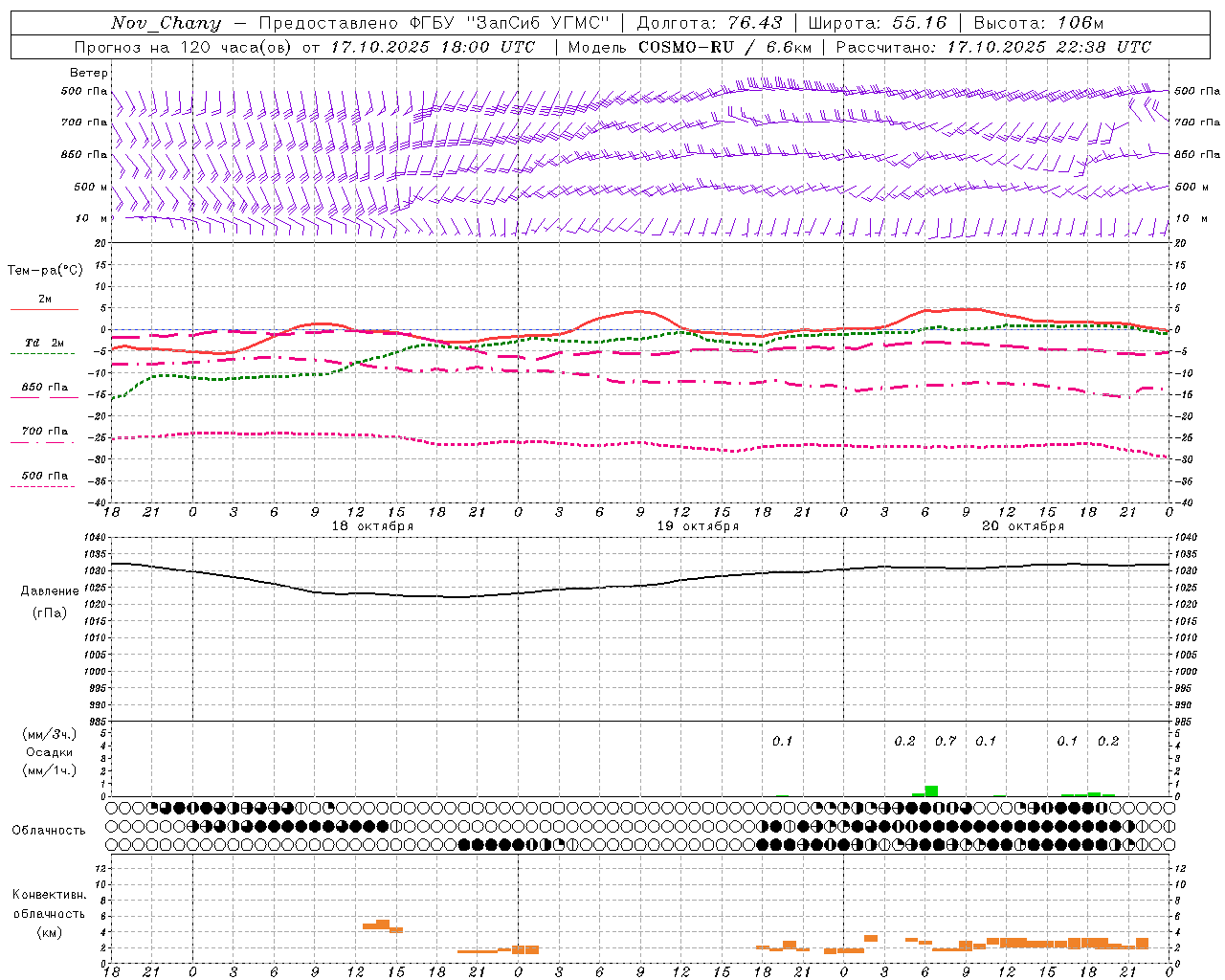Select the date label 20 октября
The height and width of the screenshot is (980, 1225).
pyautogui.click(x=1023, y=526)
